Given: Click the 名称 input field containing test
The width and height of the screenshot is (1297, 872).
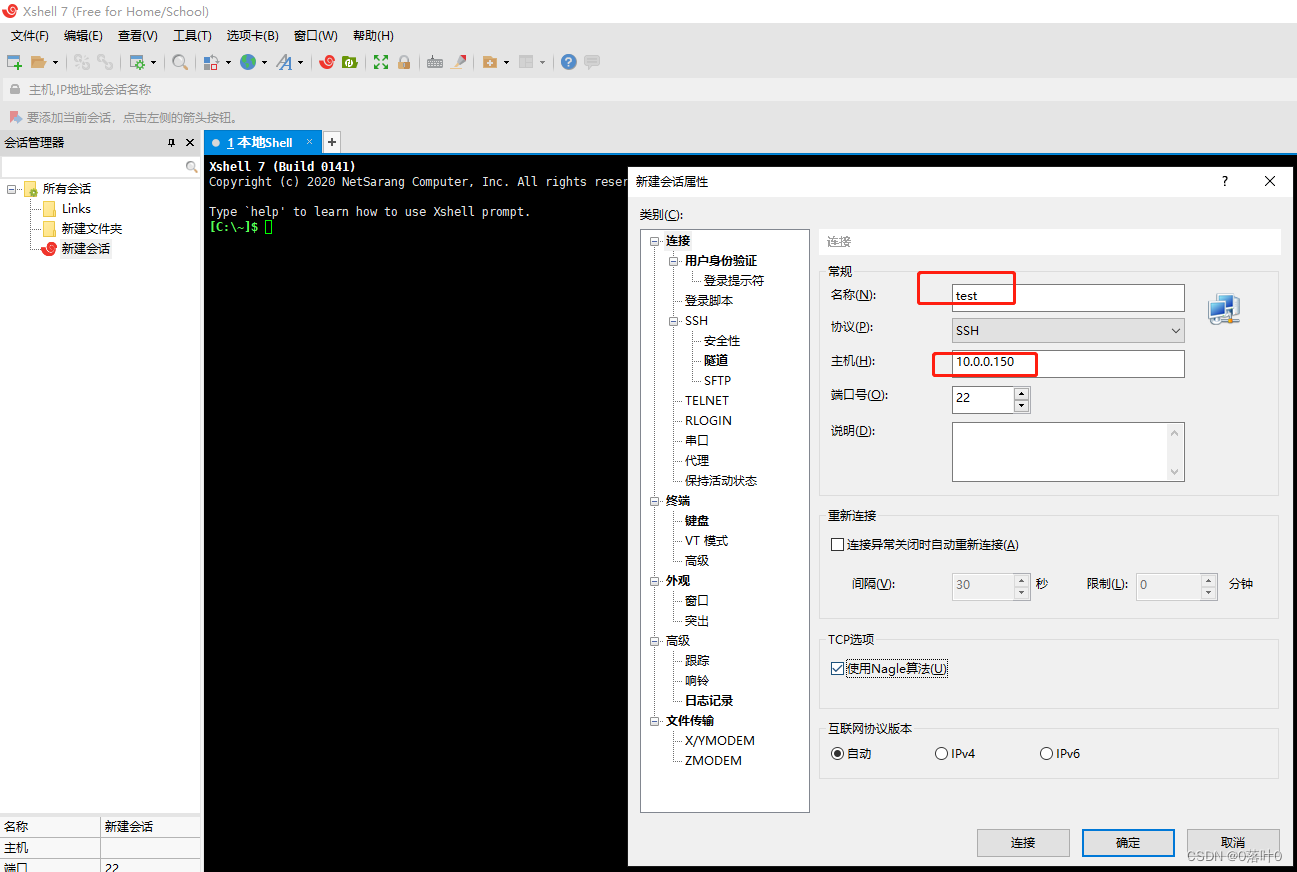Looking at the screenshot, I should pyautogui.click(x=1068, y=297).
